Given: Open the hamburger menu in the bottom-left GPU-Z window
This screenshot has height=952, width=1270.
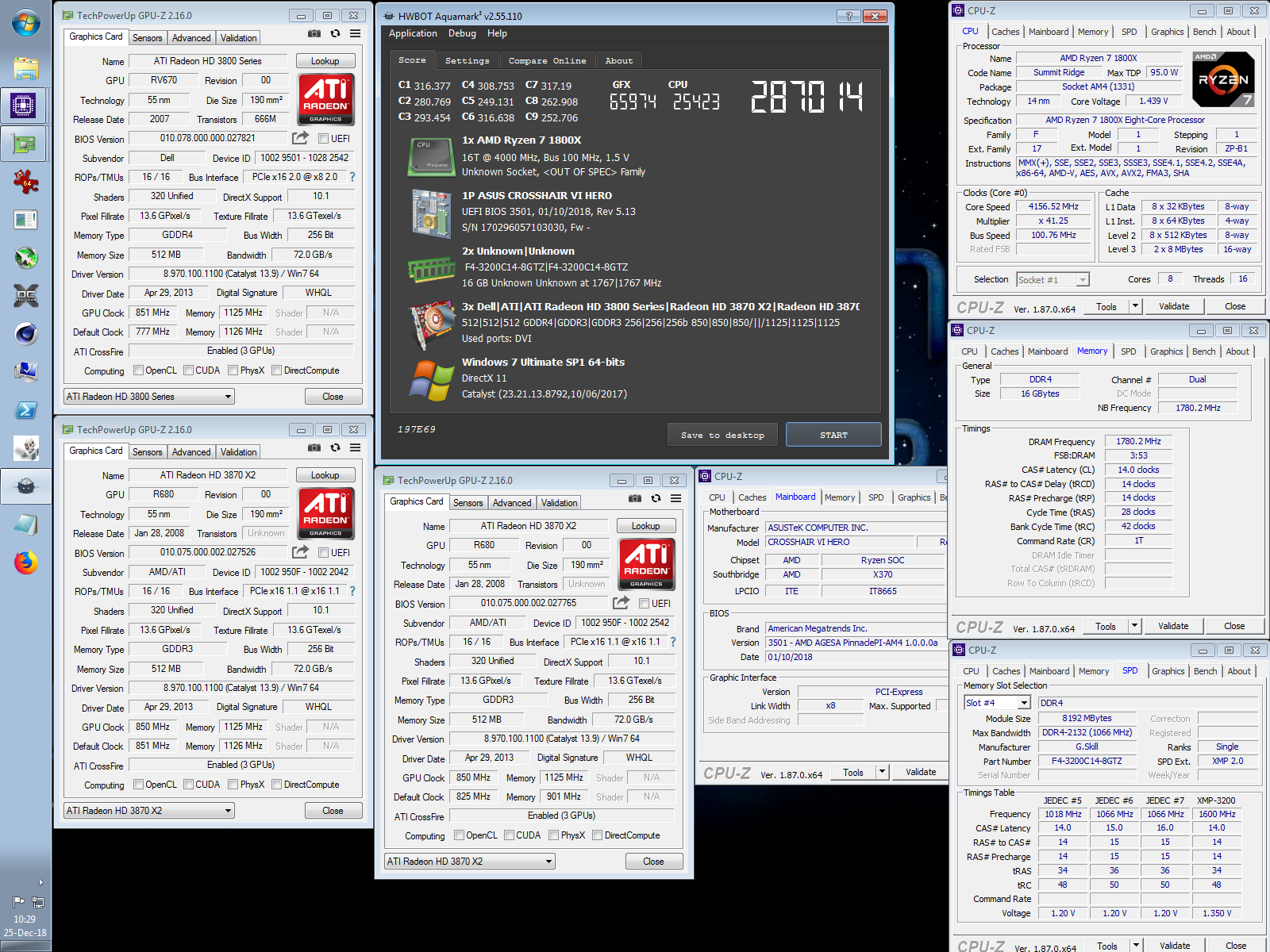Looking at the screenshot, I should point(355,447).
